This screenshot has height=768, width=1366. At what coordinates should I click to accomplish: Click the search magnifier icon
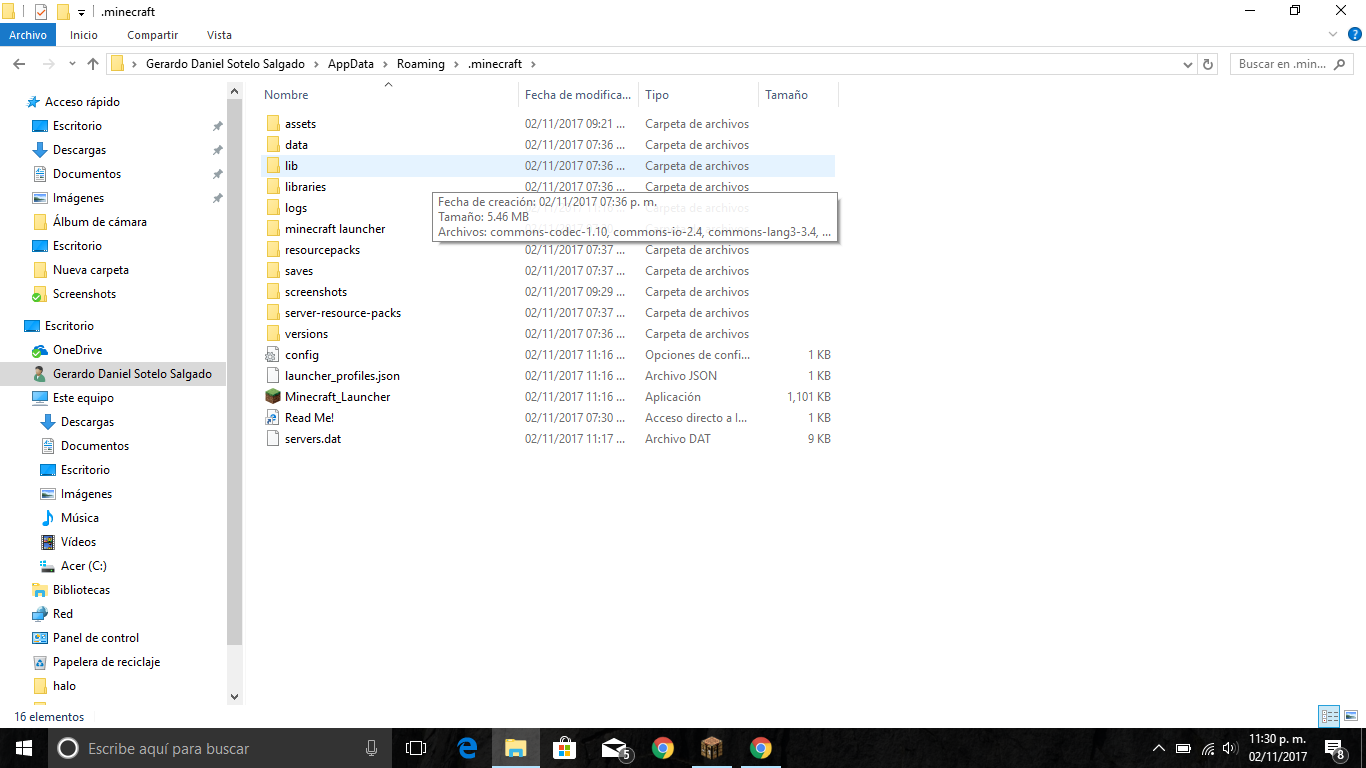click(x=1340, y=64)
